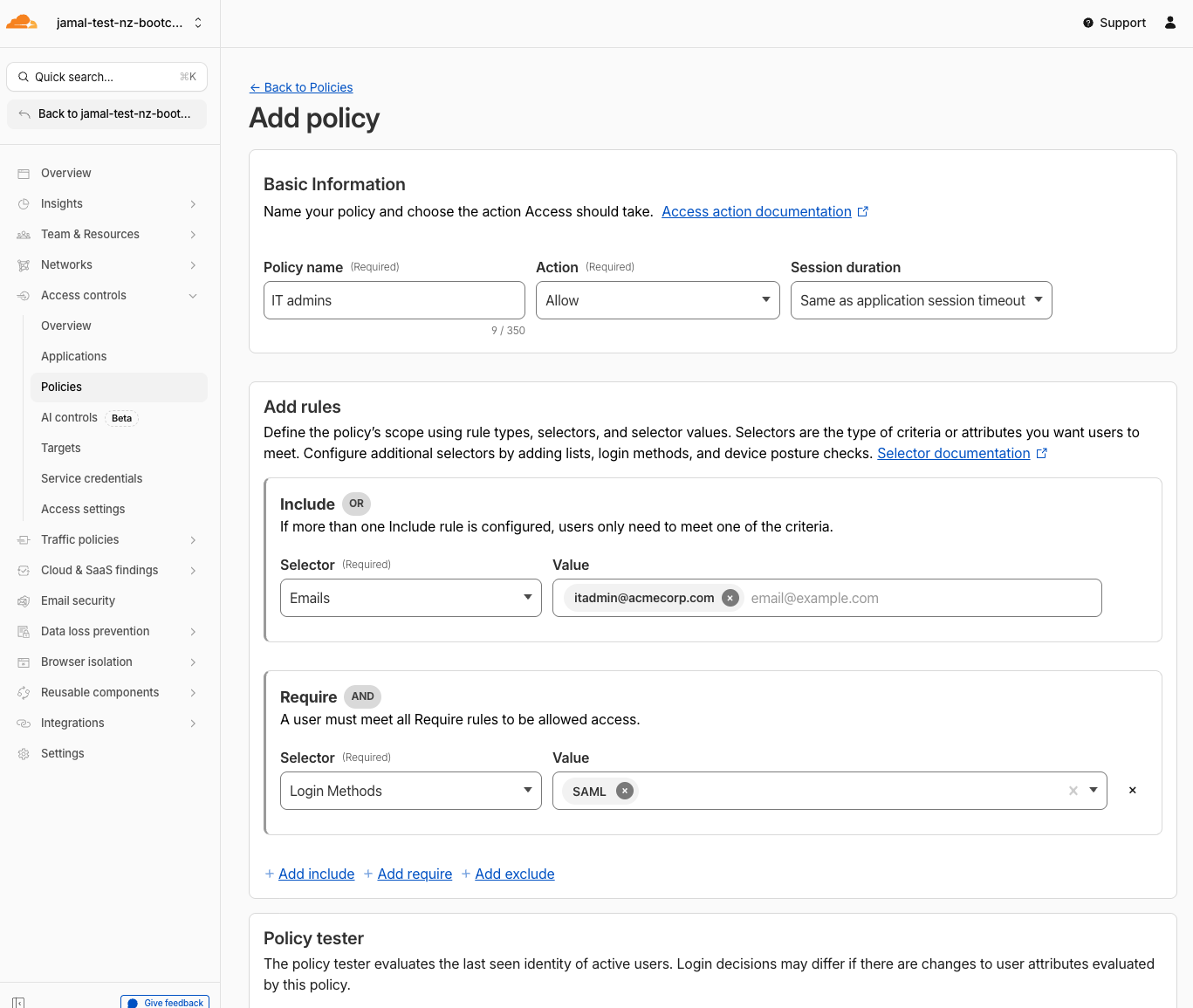Open the Support menu
The image size is (1193, 1008).
pos(1114,23)
